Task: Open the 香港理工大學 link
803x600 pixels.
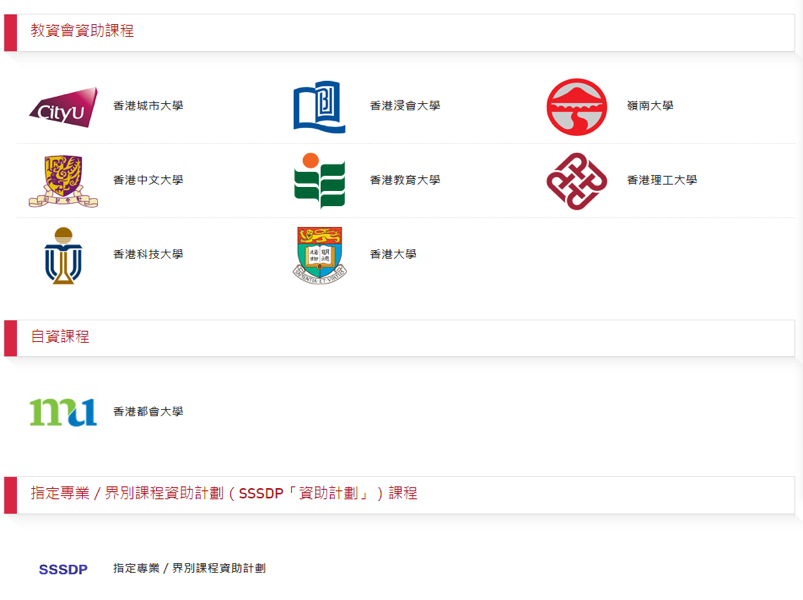Action: [x=662, y=180]
